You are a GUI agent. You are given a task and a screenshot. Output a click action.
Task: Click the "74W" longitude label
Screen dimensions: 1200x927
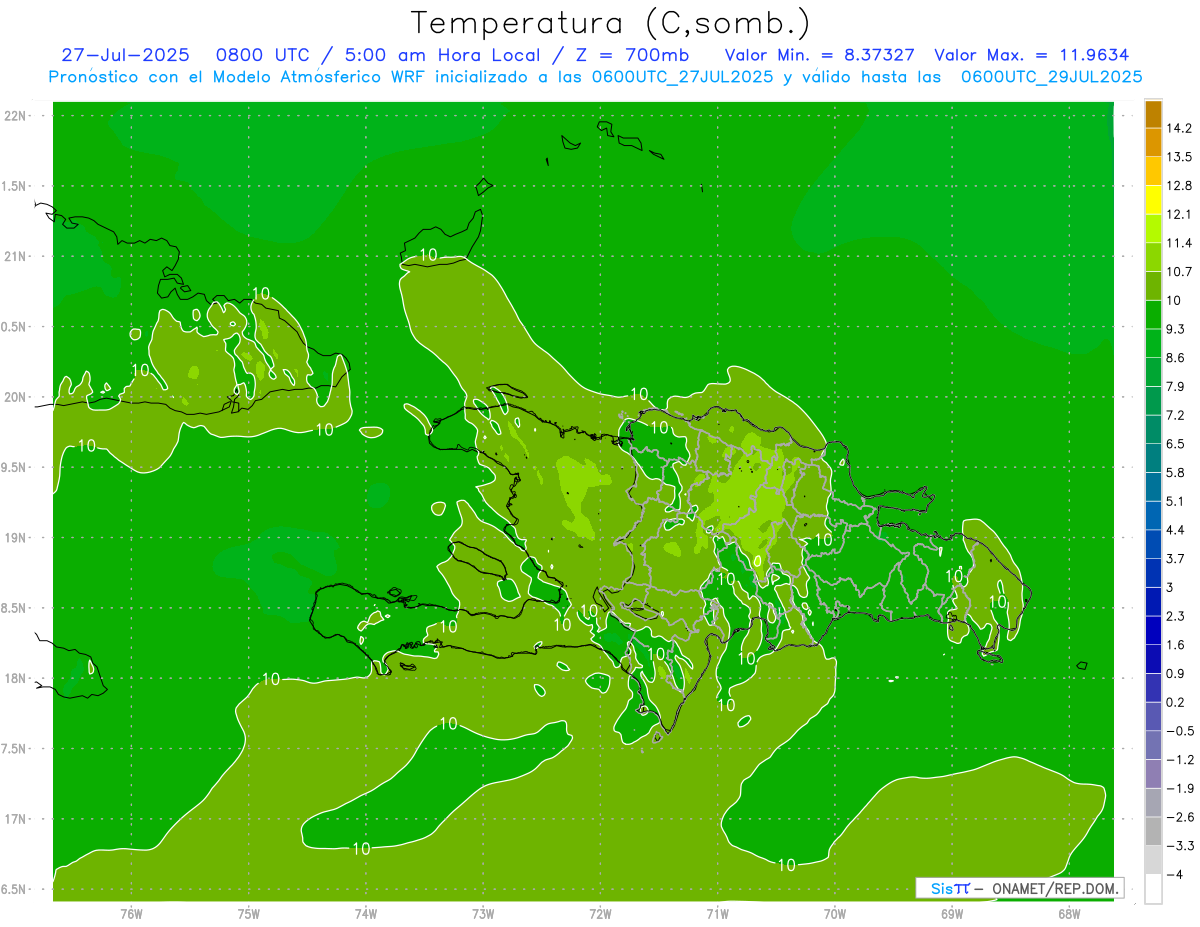366,913
